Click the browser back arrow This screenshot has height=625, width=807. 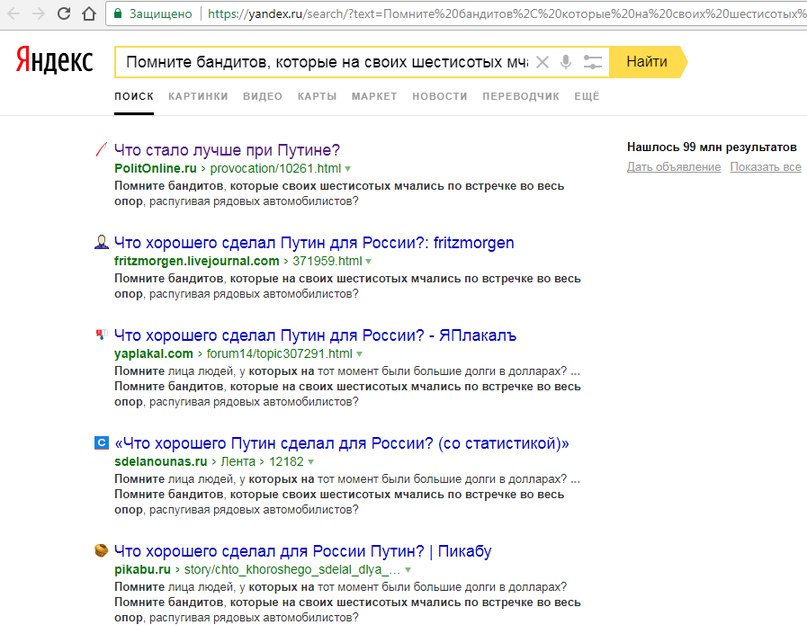[14, 13]
